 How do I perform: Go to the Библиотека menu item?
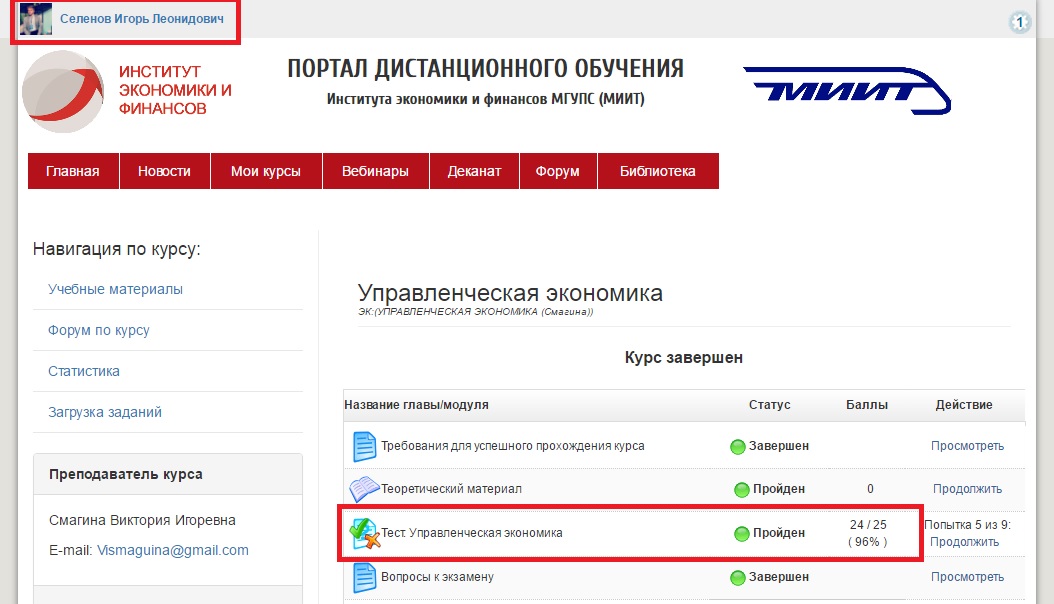tap(657, 171)
